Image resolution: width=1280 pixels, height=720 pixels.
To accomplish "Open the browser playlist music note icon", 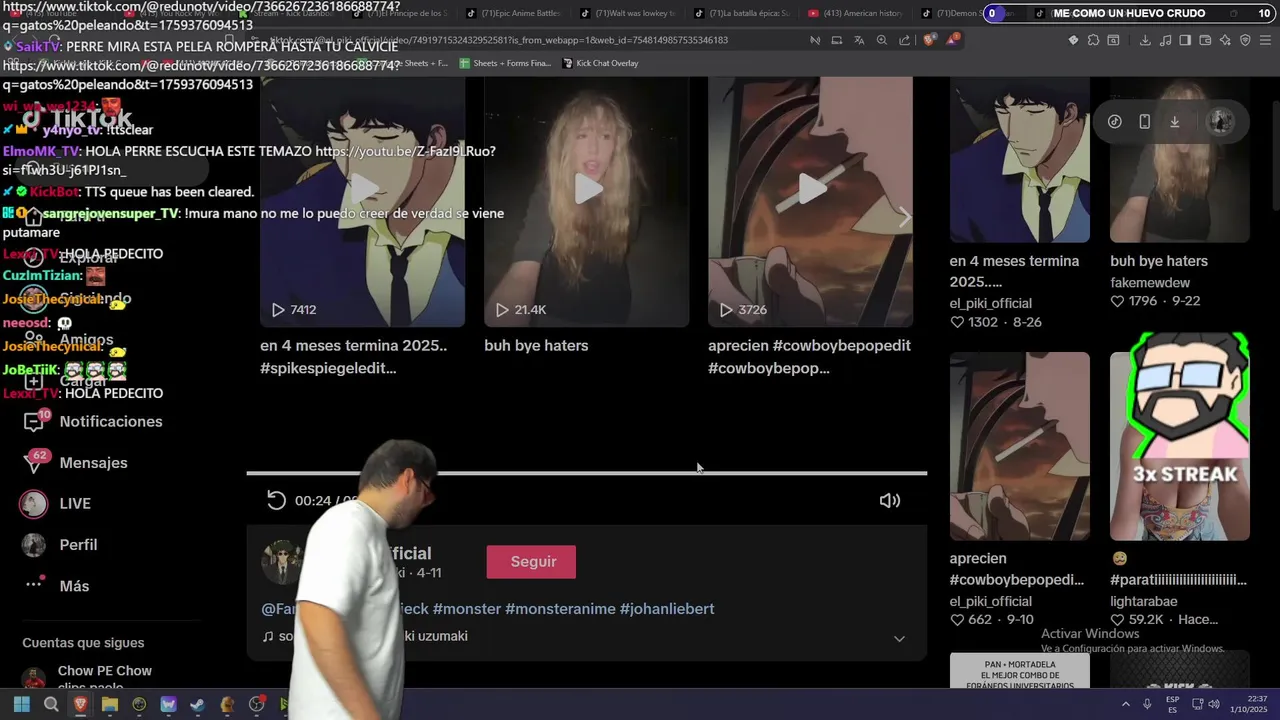I will click(x=1165, y=40).
